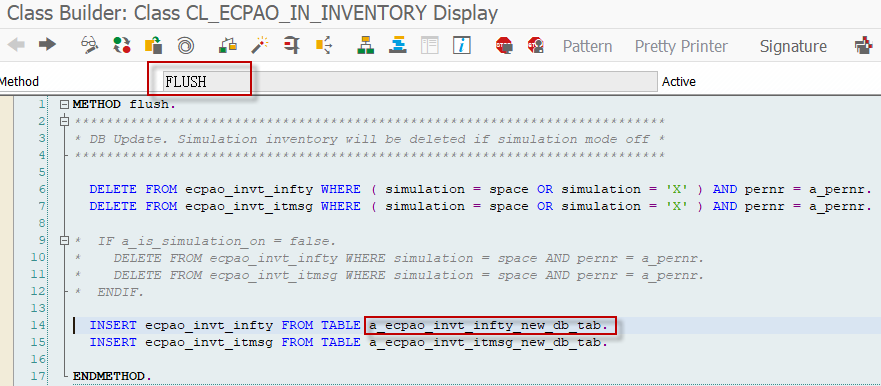This screenshot has width=881, height=386.
Task: Toggle Display/Change mode glasses-pencil icon
Action: click(89, 45)
